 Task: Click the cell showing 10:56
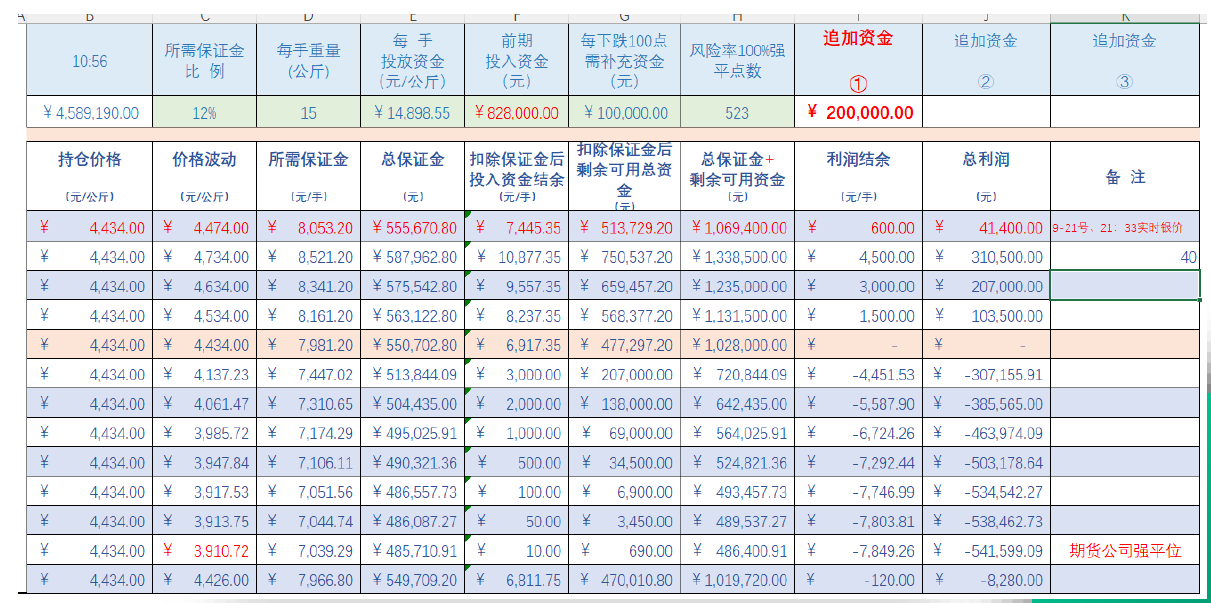(x=89, y=61)
